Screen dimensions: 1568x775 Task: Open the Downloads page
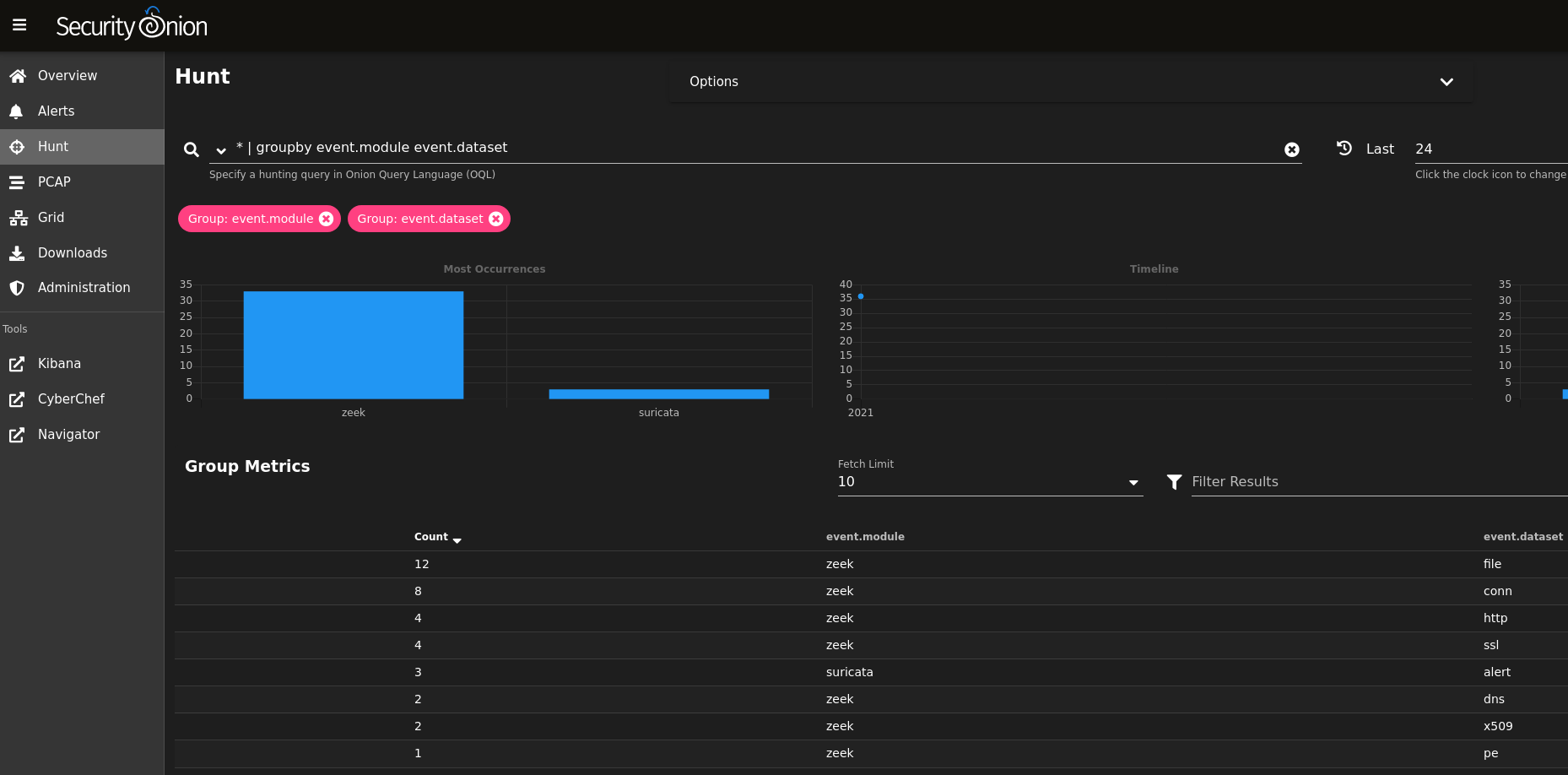82,253
